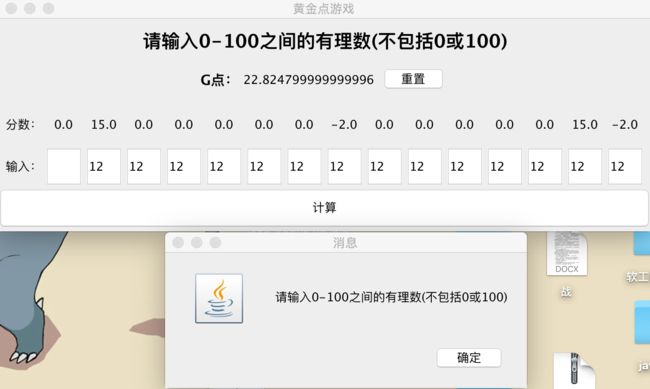Click the Java coffee cup icon in dialog
The height and width of the screenshot is (389, 650).
coord(219,298)
